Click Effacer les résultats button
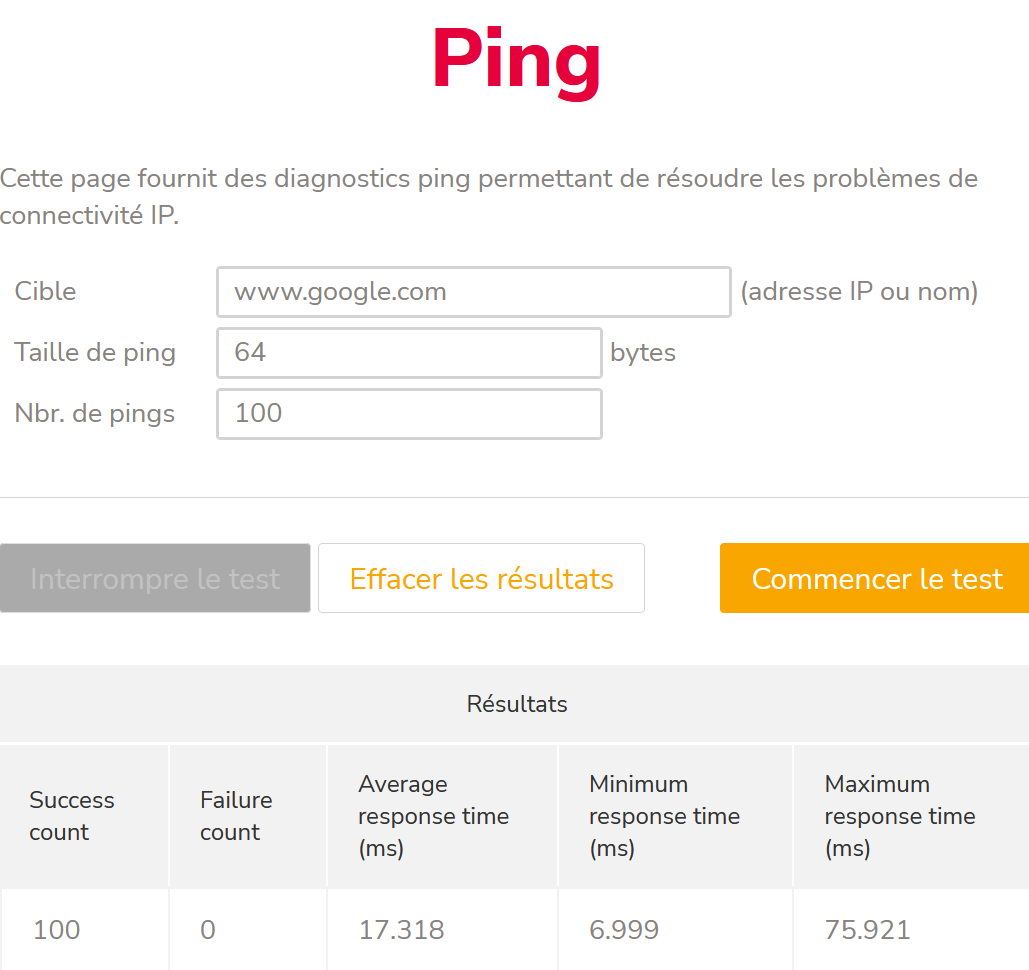 click(481, 579)
